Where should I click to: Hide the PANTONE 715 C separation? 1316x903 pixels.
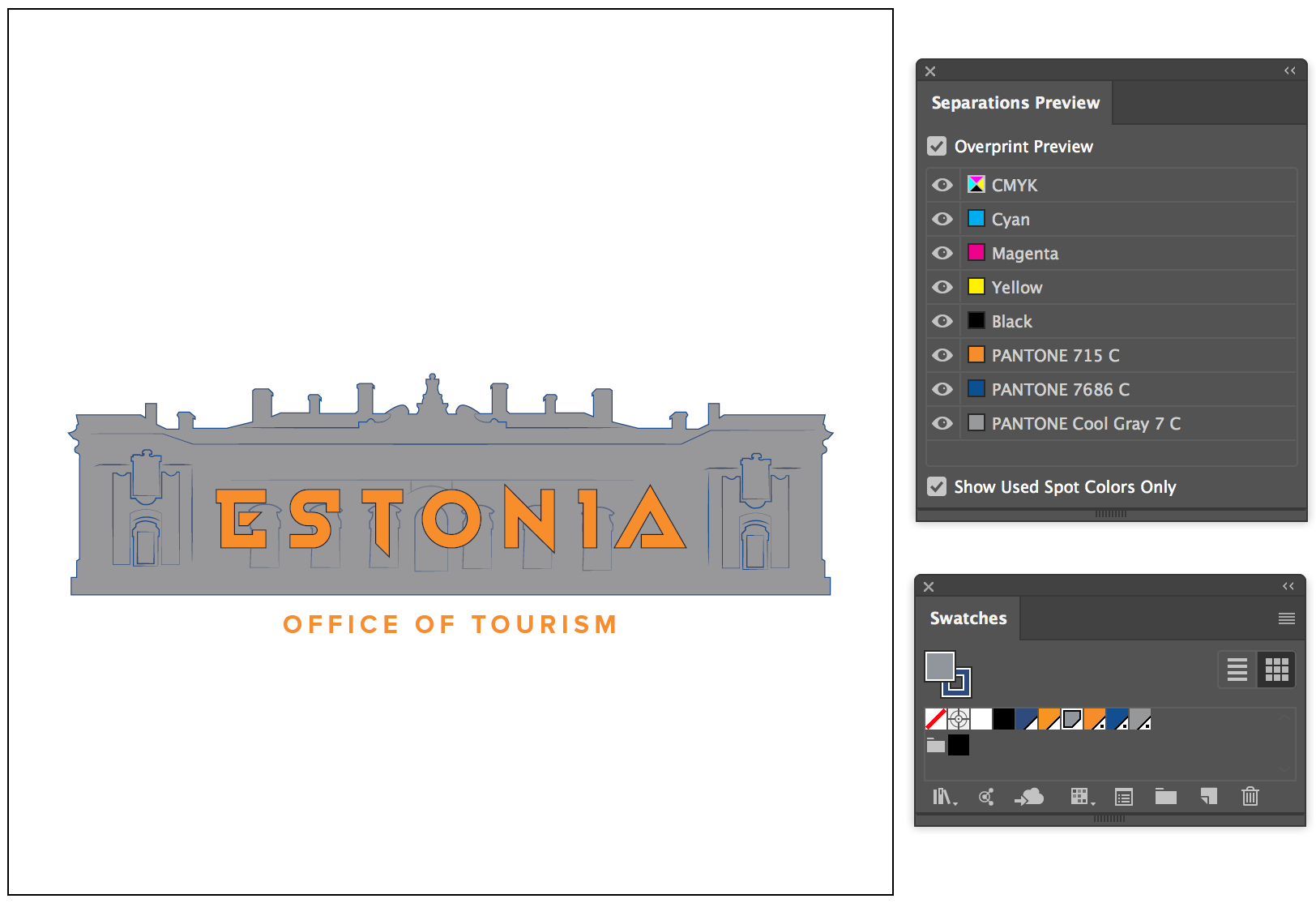942,355
